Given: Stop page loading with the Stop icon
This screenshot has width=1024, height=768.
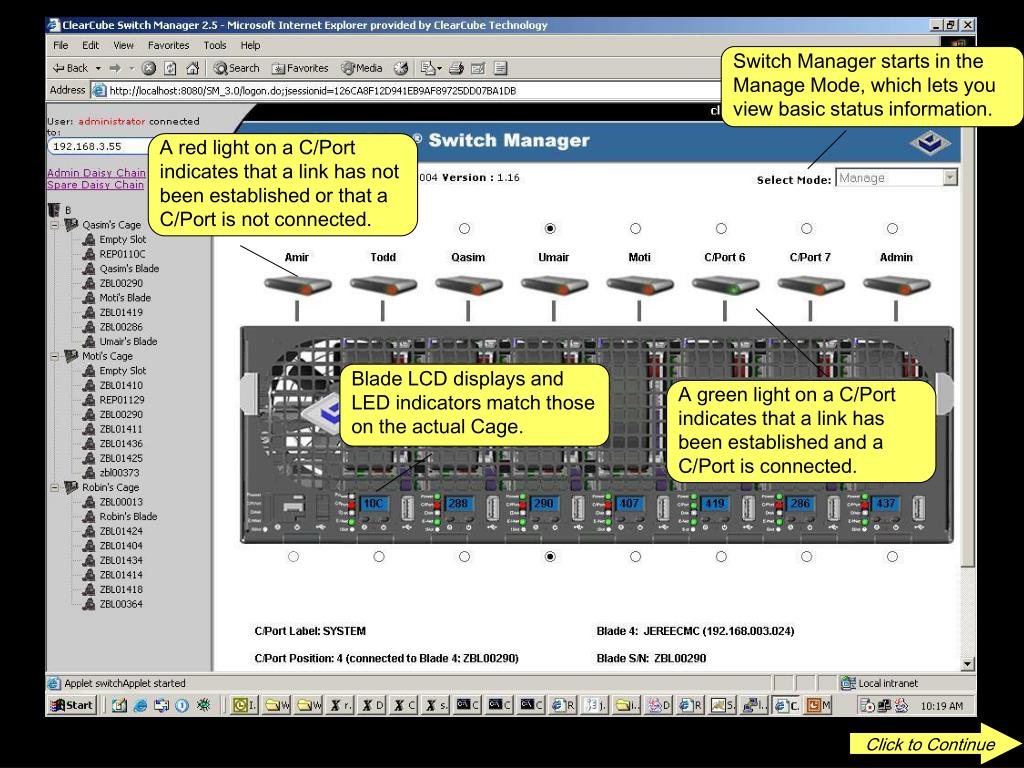Looking at the screenshot, I should pyautogui.click(x=149, y=68).
